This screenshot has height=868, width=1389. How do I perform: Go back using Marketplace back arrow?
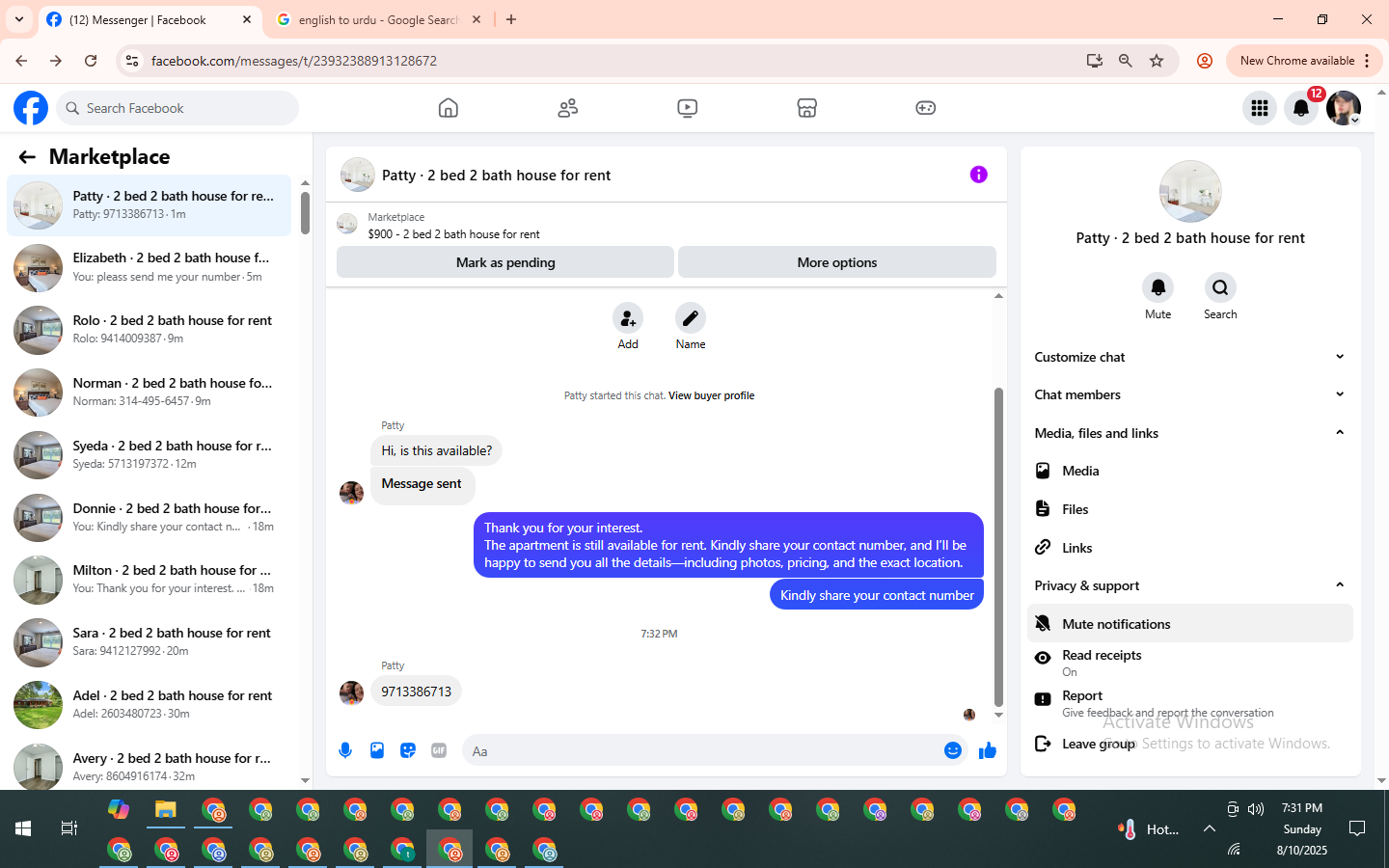[x=27, y=157]
